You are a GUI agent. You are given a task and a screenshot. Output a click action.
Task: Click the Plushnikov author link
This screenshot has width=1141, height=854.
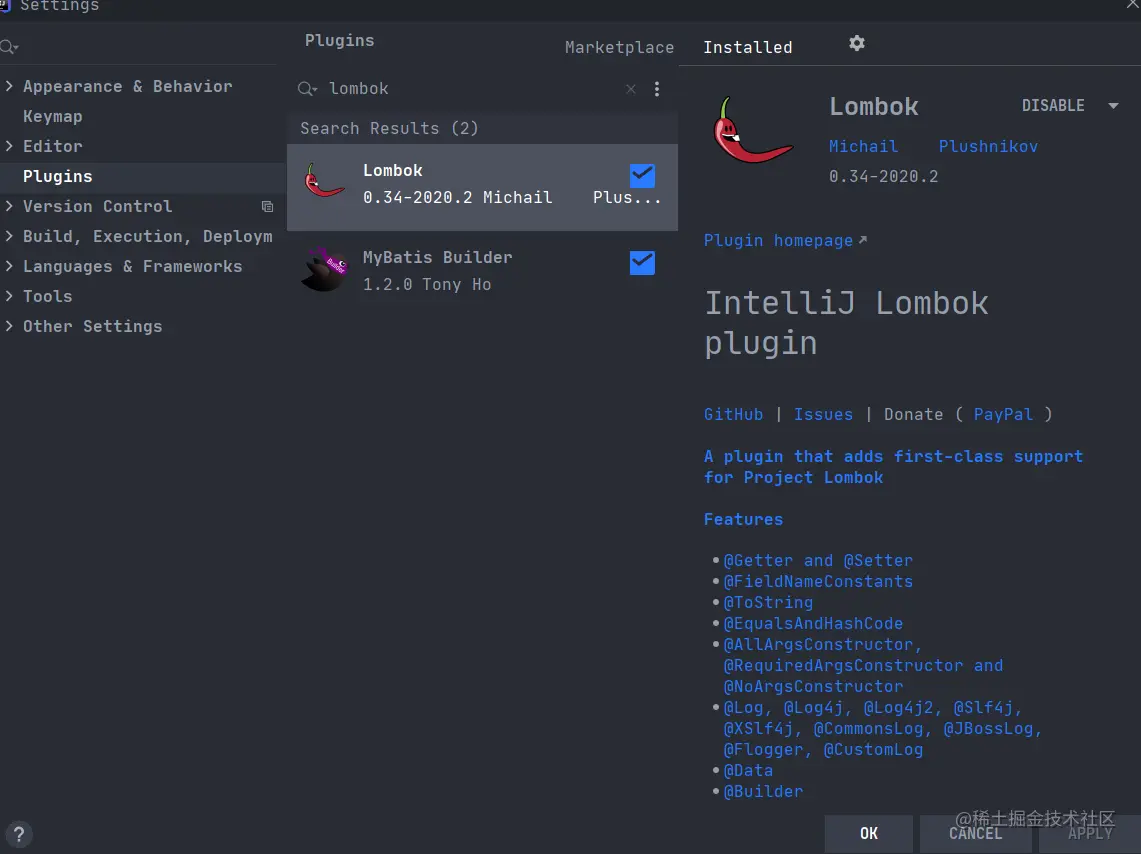[987, 146]
